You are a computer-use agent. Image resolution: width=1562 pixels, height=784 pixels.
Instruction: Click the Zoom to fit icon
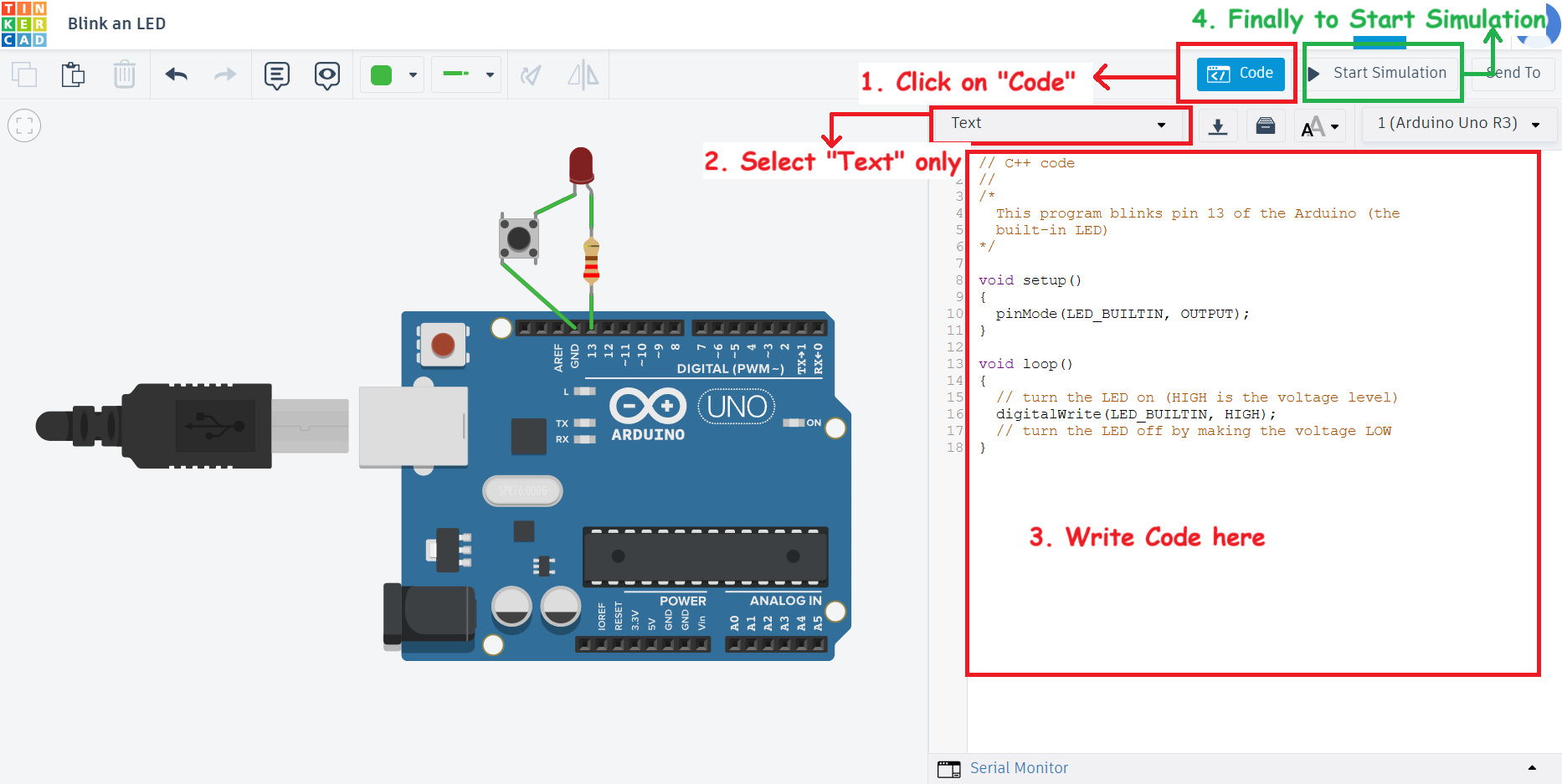tap(24, 126)
